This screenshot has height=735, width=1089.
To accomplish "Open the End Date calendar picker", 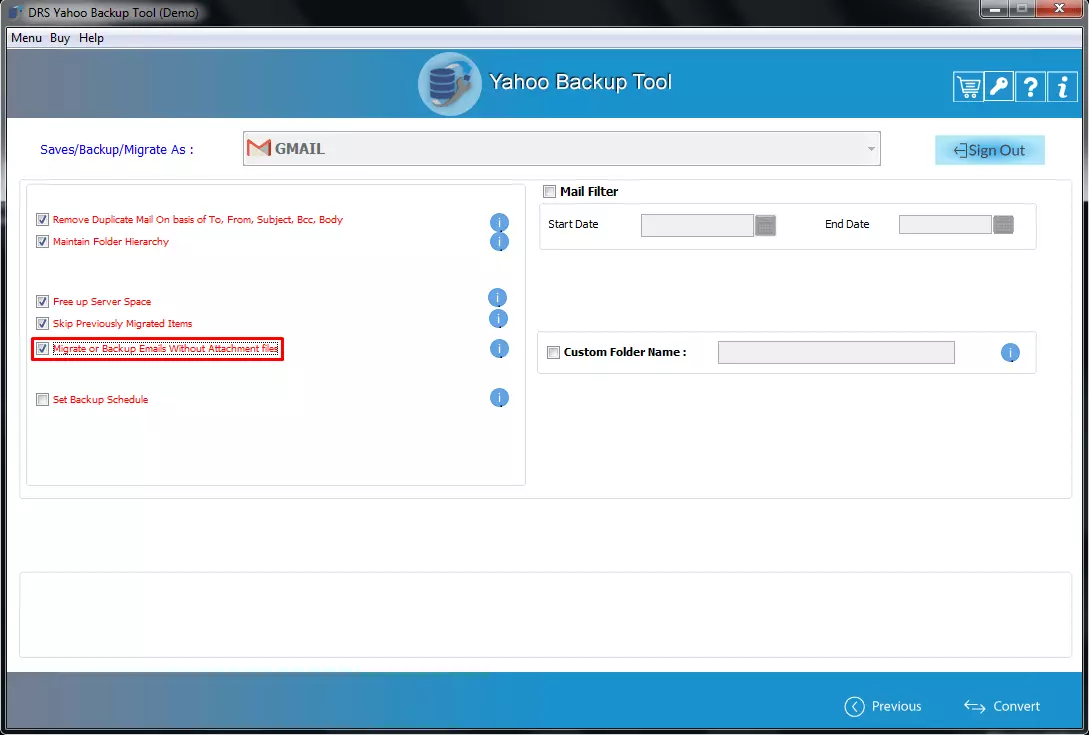I will pos(1004,224).
